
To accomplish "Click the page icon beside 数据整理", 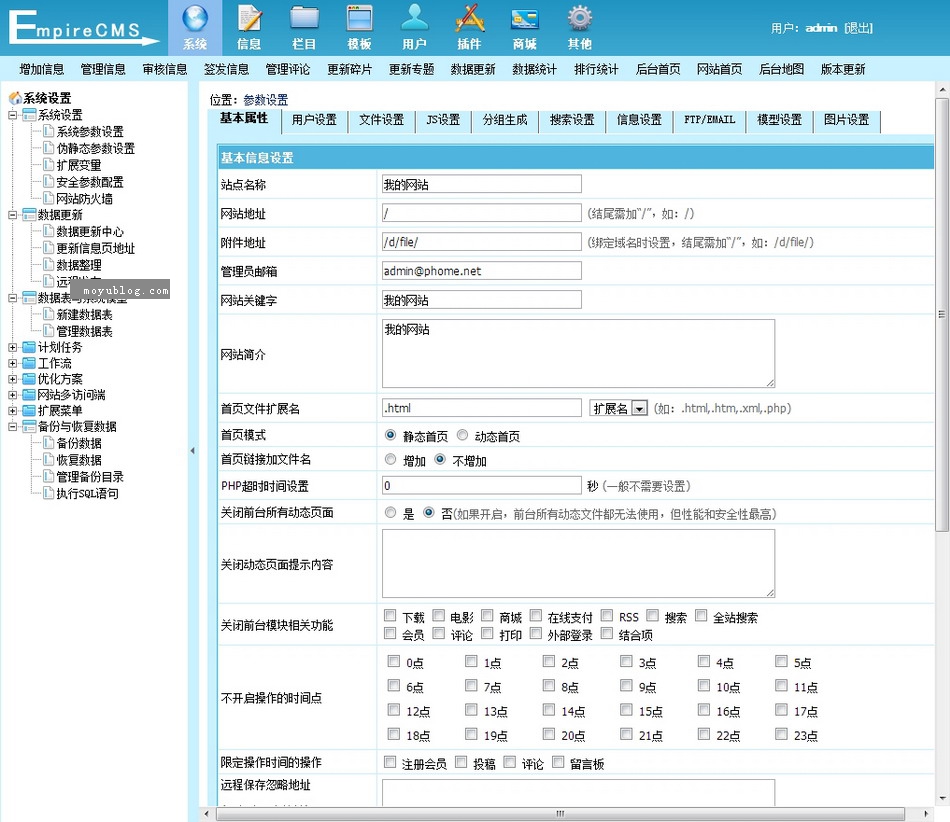I will (x=48, y=264).
